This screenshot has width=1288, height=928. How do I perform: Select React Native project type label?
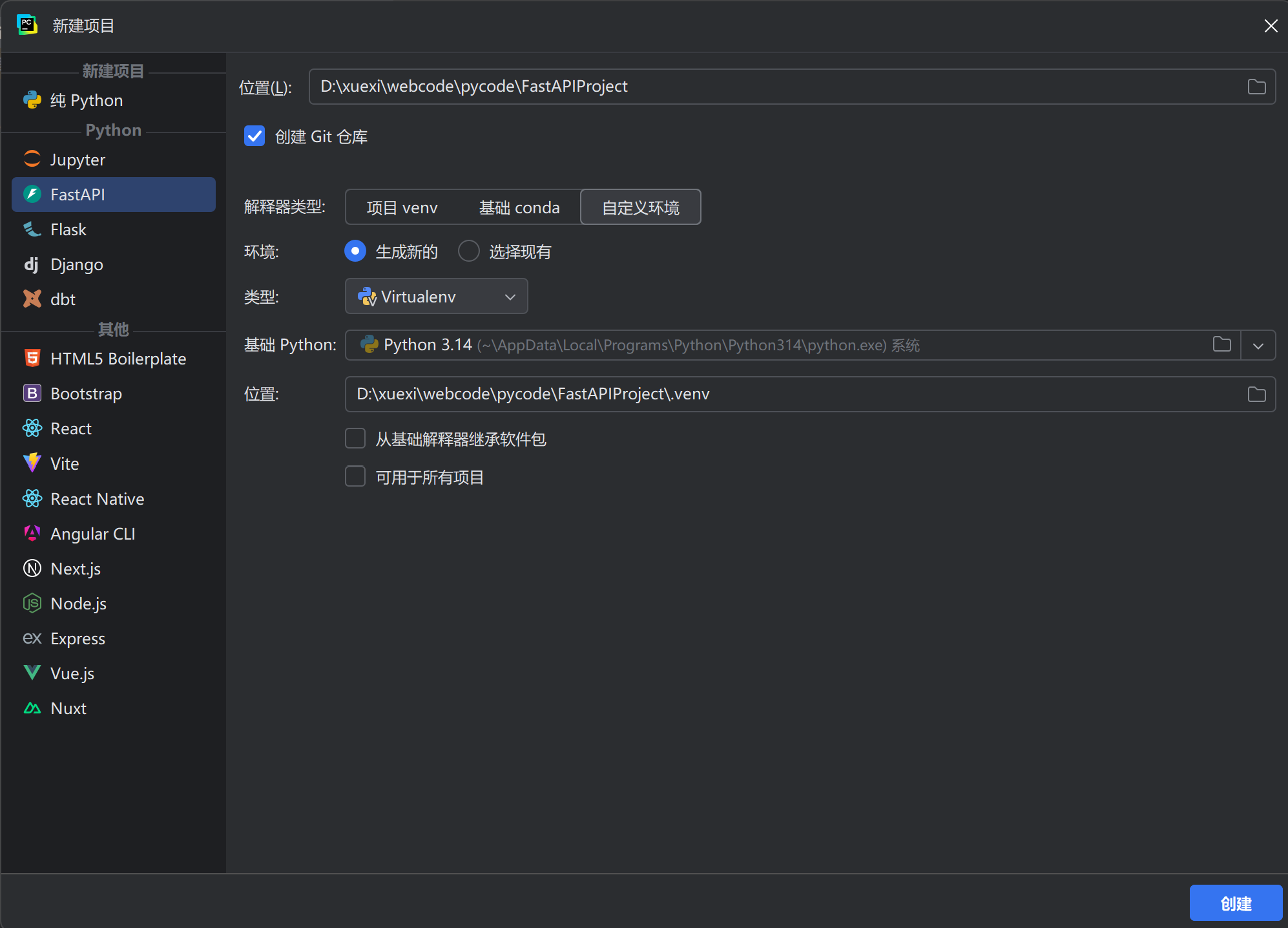pyautogui.click(x=98, y=499)
